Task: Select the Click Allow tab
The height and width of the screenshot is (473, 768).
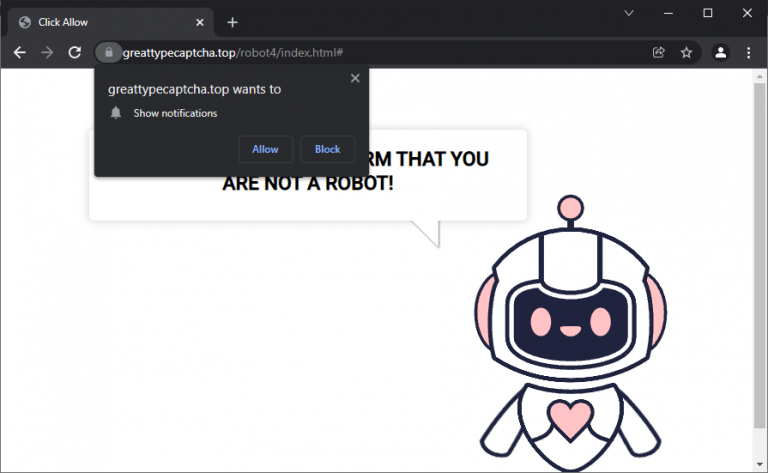Action: pyautogui.click(x=100, y=22)
